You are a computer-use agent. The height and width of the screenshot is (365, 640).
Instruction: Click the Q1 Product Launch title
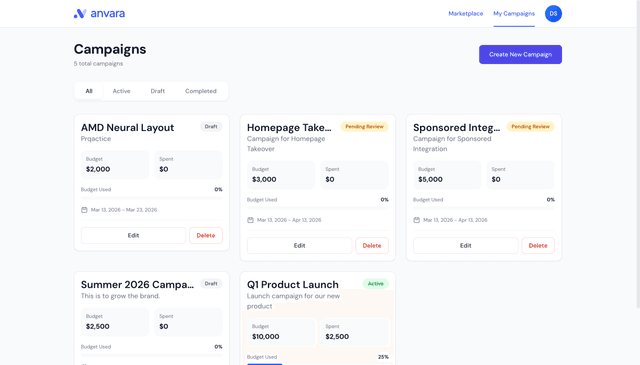pos(293,285)
